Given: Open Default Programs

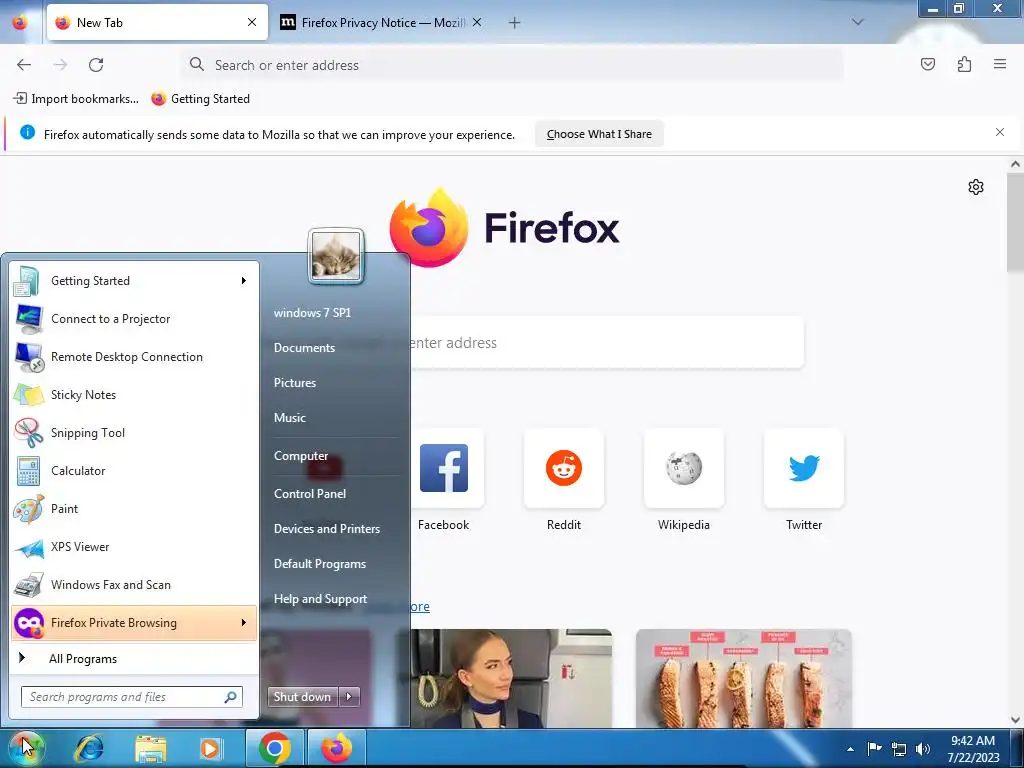Looking at the screenshot, I should click(x=319, y=564).
